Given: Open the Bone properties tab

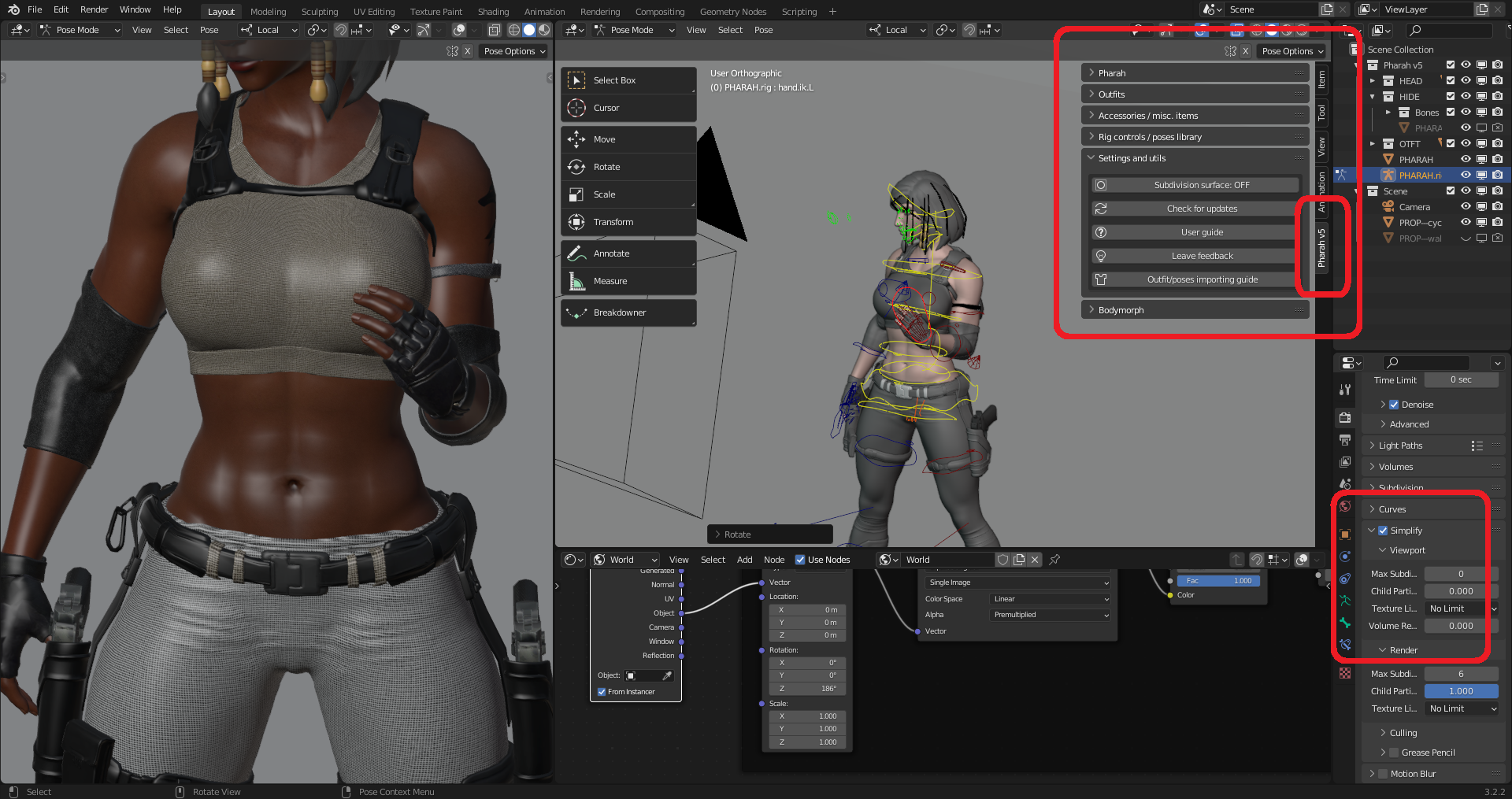Looking at the screenshot, I should click(1345, 623).
